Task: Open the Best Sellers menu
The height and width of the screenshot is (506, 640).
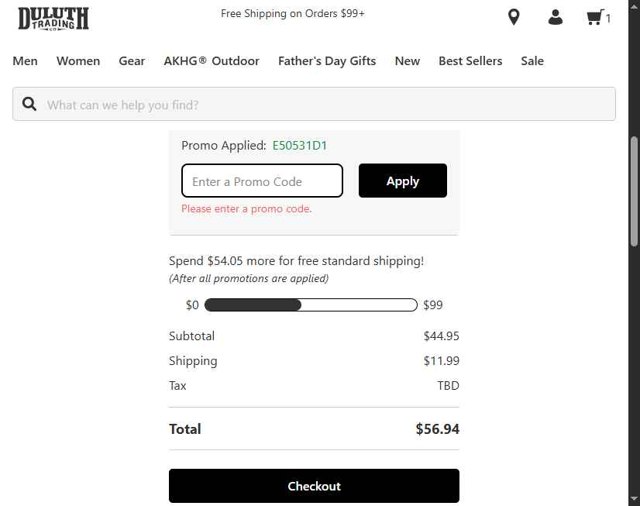Action: 470,61
